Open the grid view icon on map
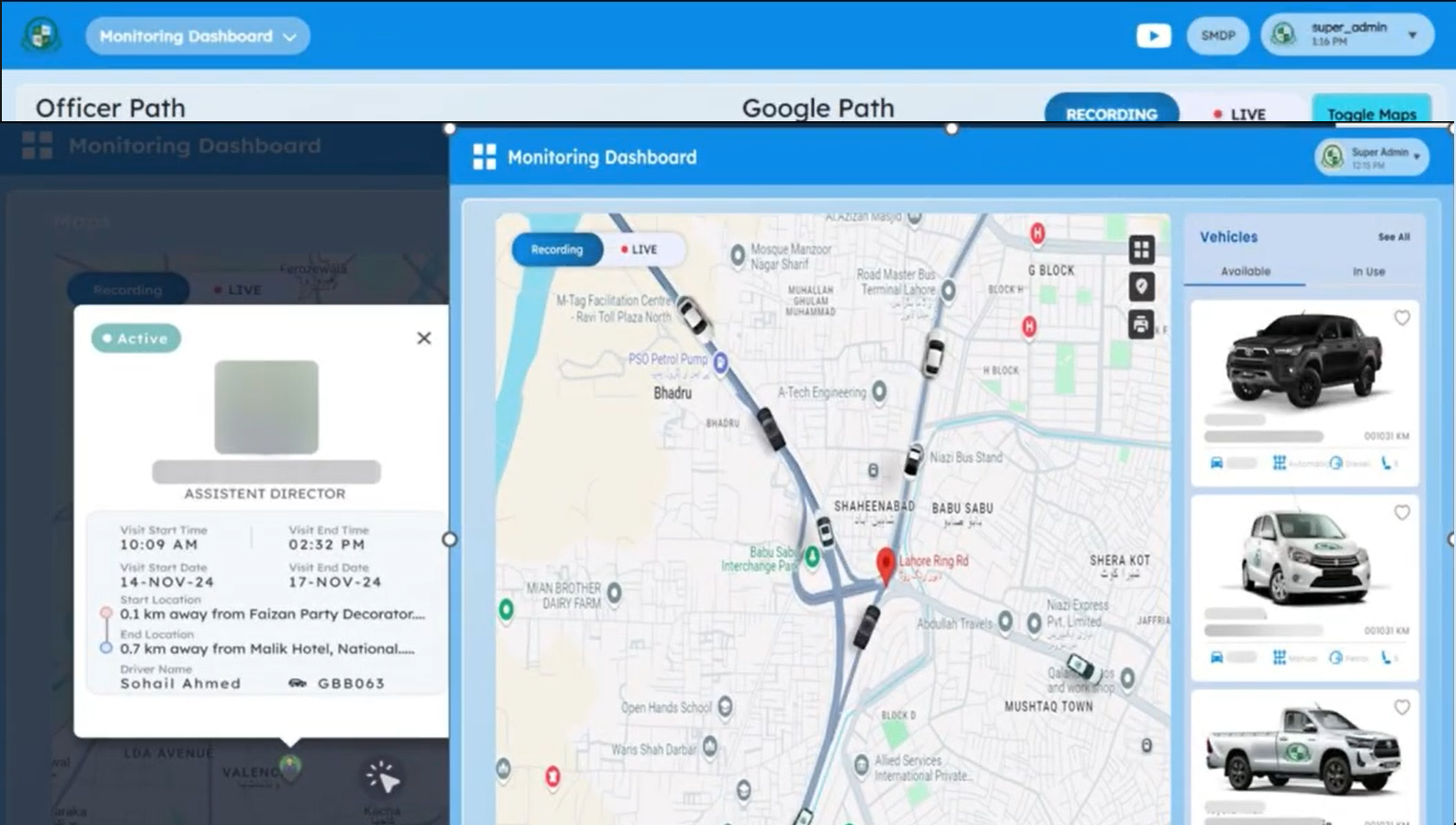The width and height of the screenshot is (1456, 825). pos(1141,249)
